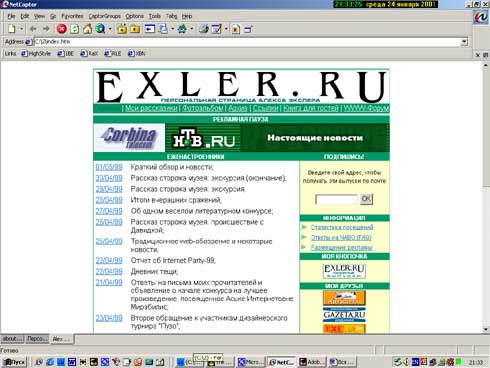
Task: Open the Favorites menu
Action: click(72, 16)
